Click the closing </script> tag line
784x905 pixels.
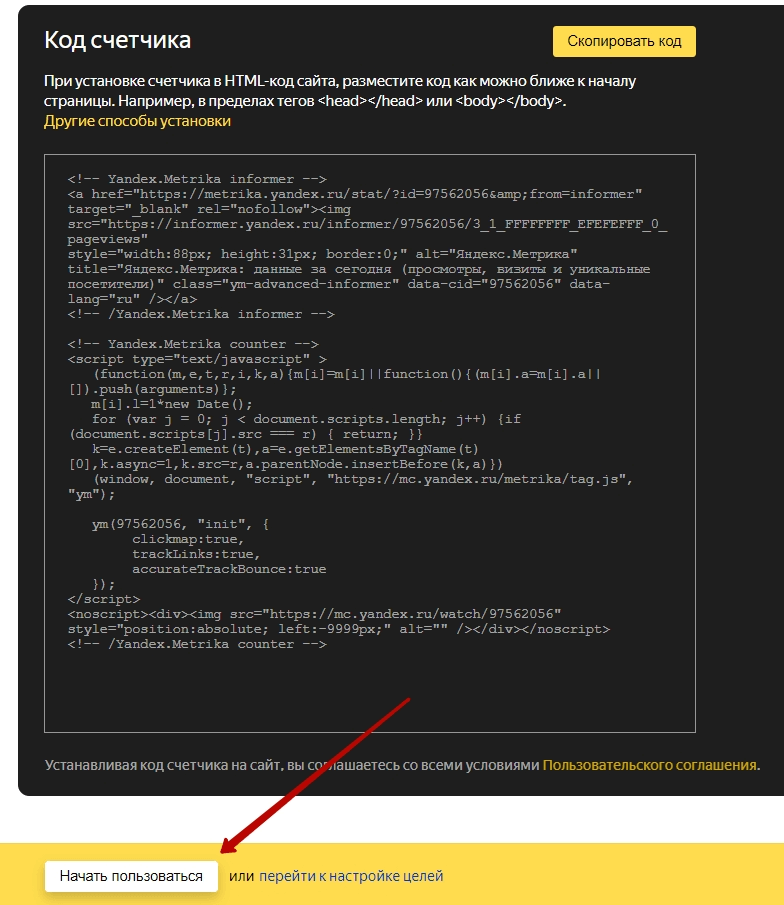click(104, 599)
